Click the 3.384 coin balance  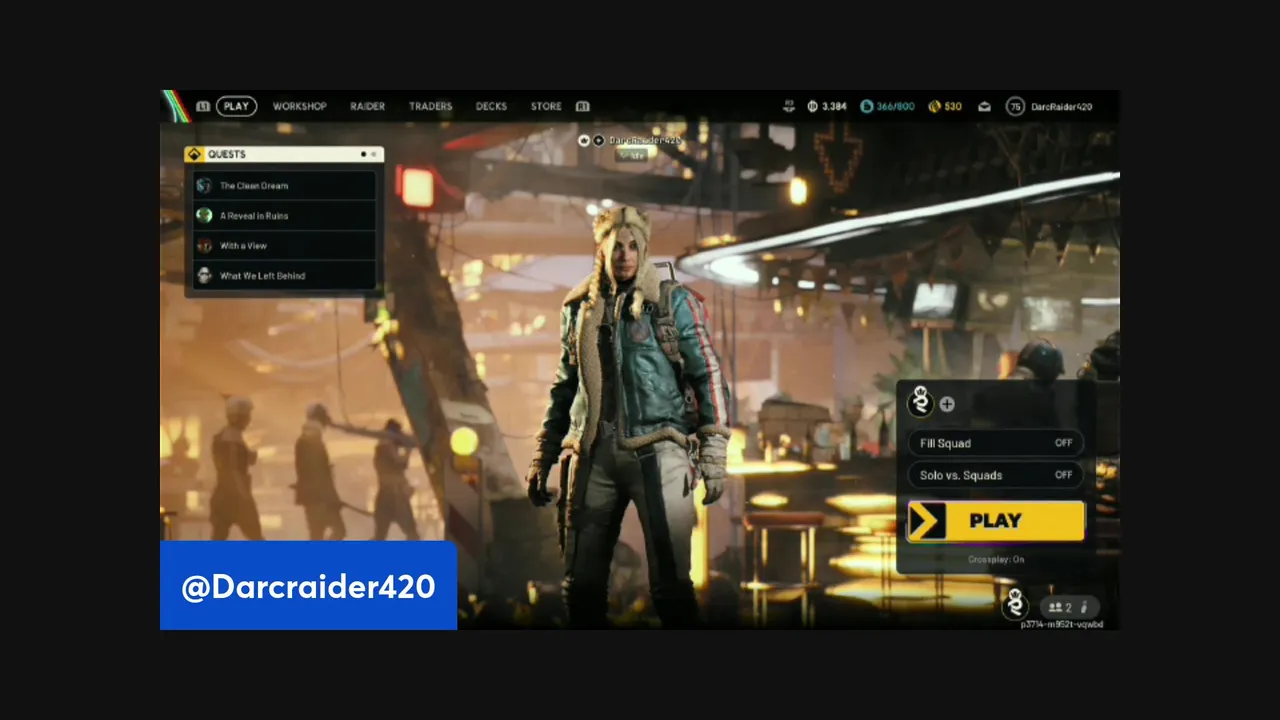834,106
